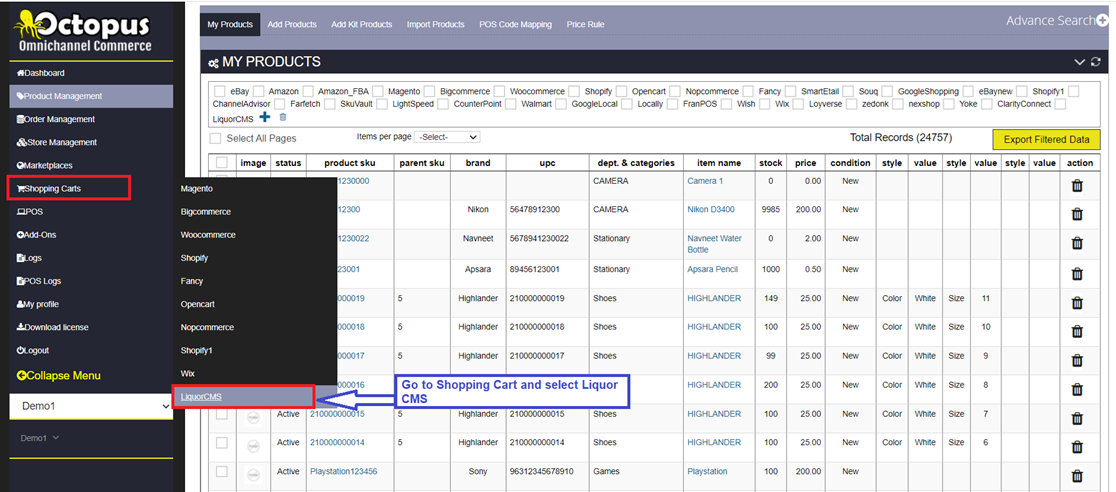Open the Playstation123456 SKU link
This screenshot has width=1116, height=492.
[344, 471]
